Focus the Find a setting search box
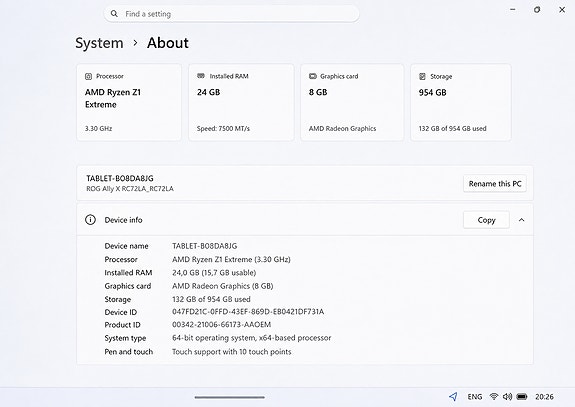 [231, 14]
